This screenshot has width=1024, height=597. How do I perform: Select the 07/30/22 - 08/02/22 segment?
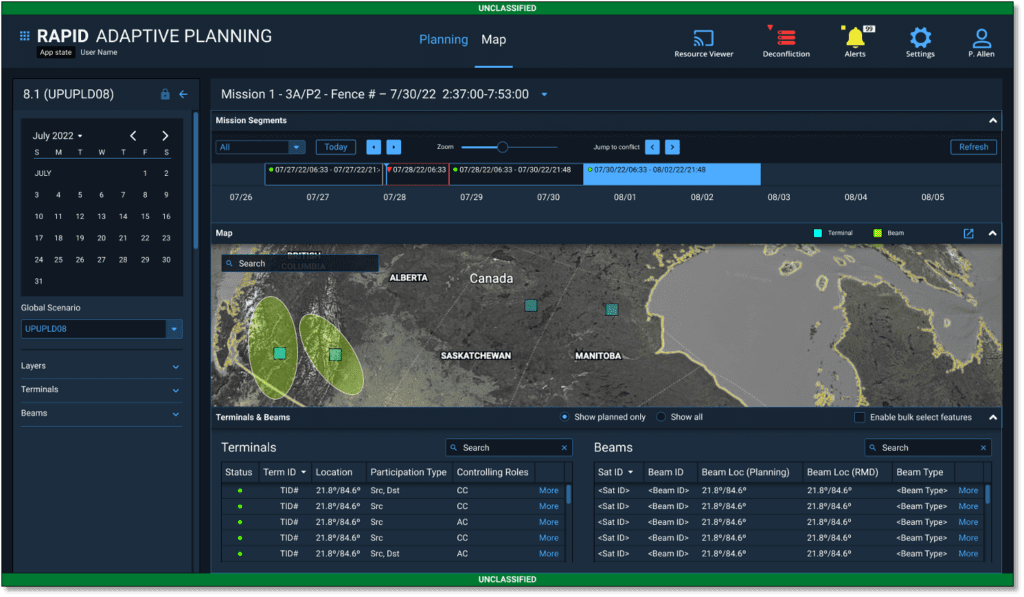(672, 174)
